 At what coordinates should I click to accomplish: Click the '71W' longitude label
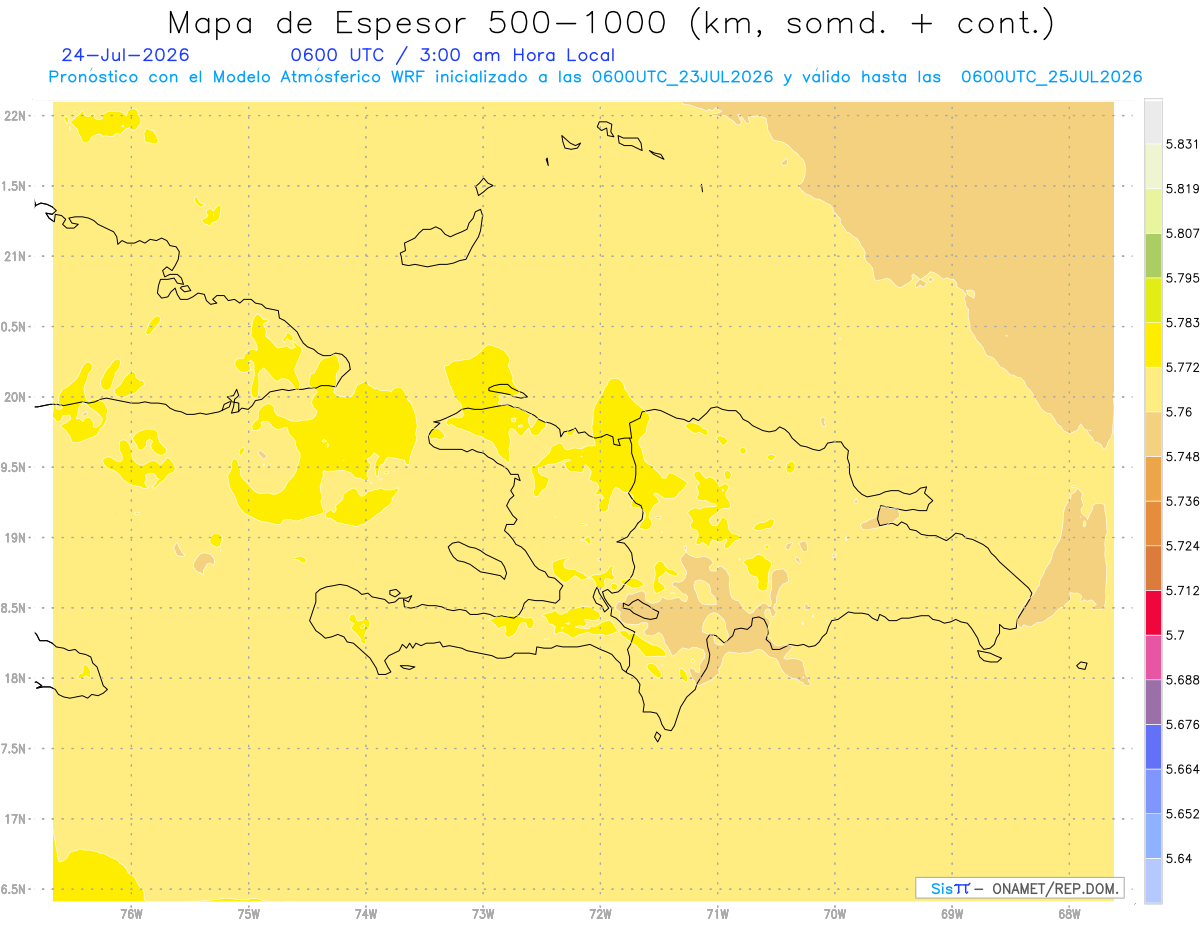point(717,913)
